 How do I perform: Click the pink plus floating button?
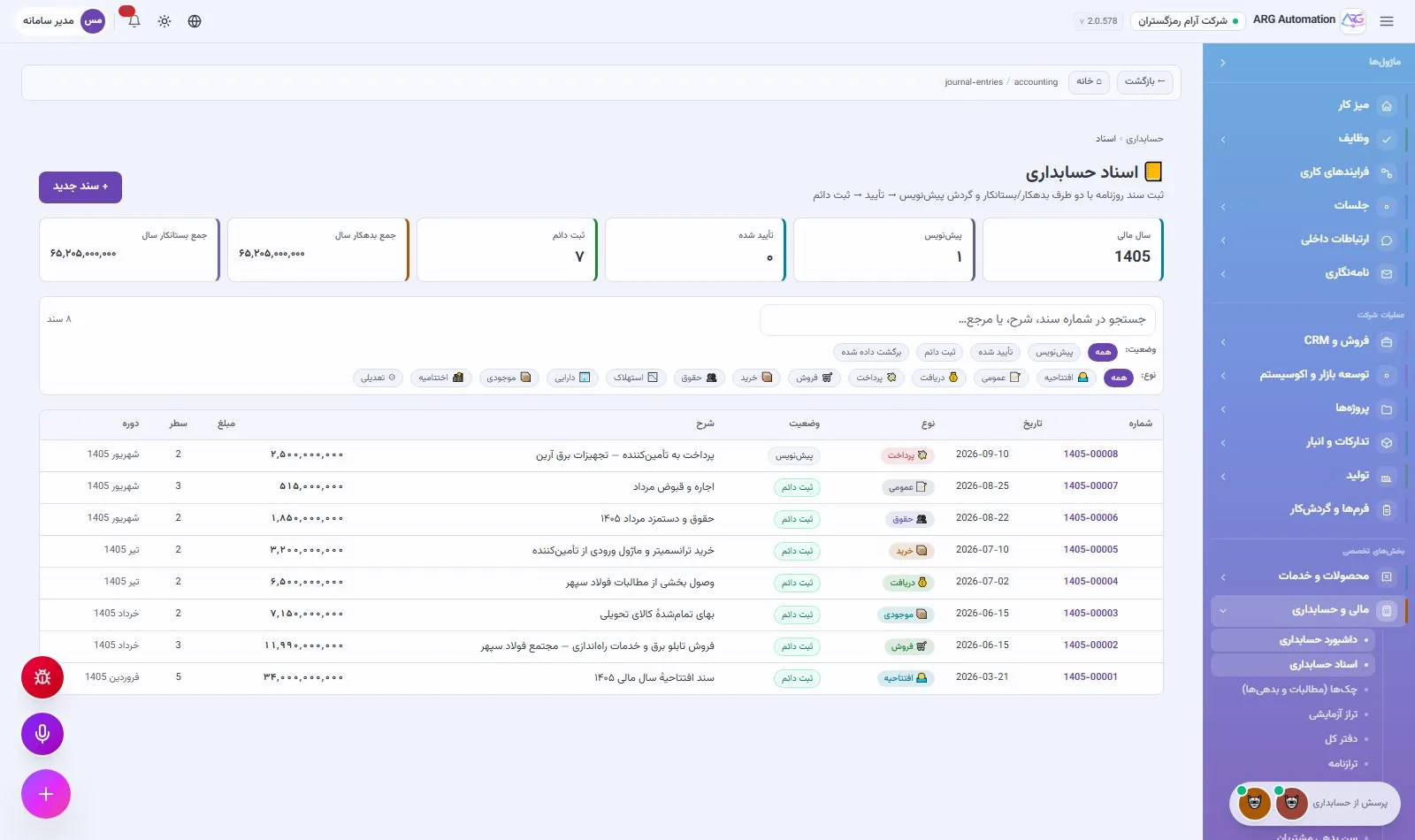tap(46, 794)
